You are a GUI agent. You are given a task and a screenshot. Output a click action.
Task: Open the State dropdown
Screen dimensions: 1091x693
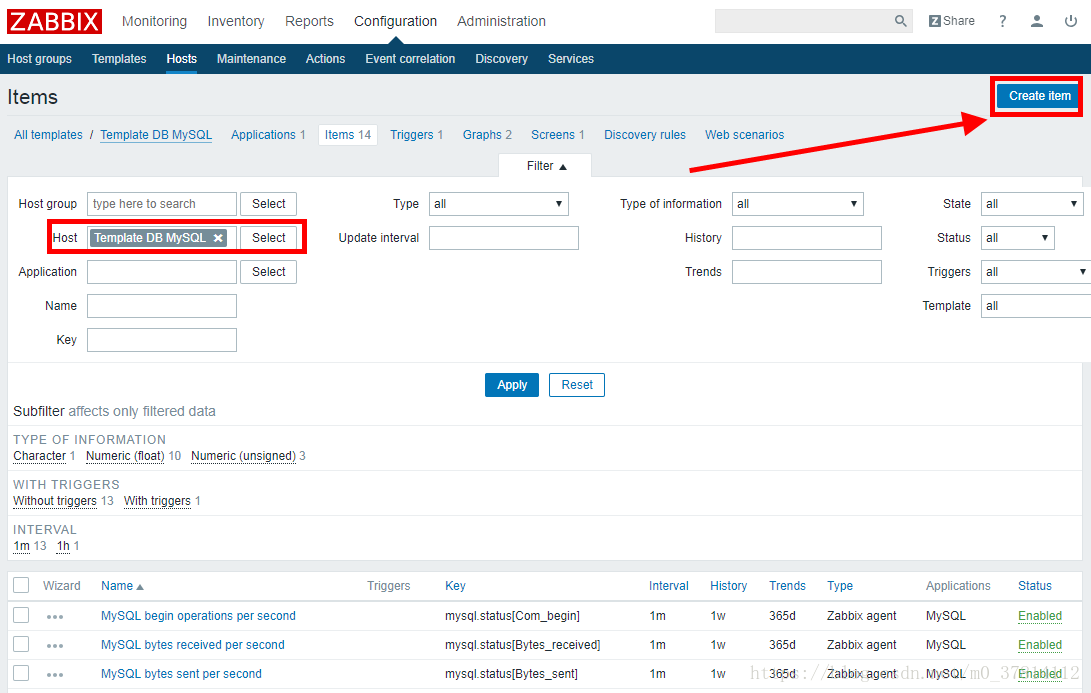click(x=1032, y=204)
